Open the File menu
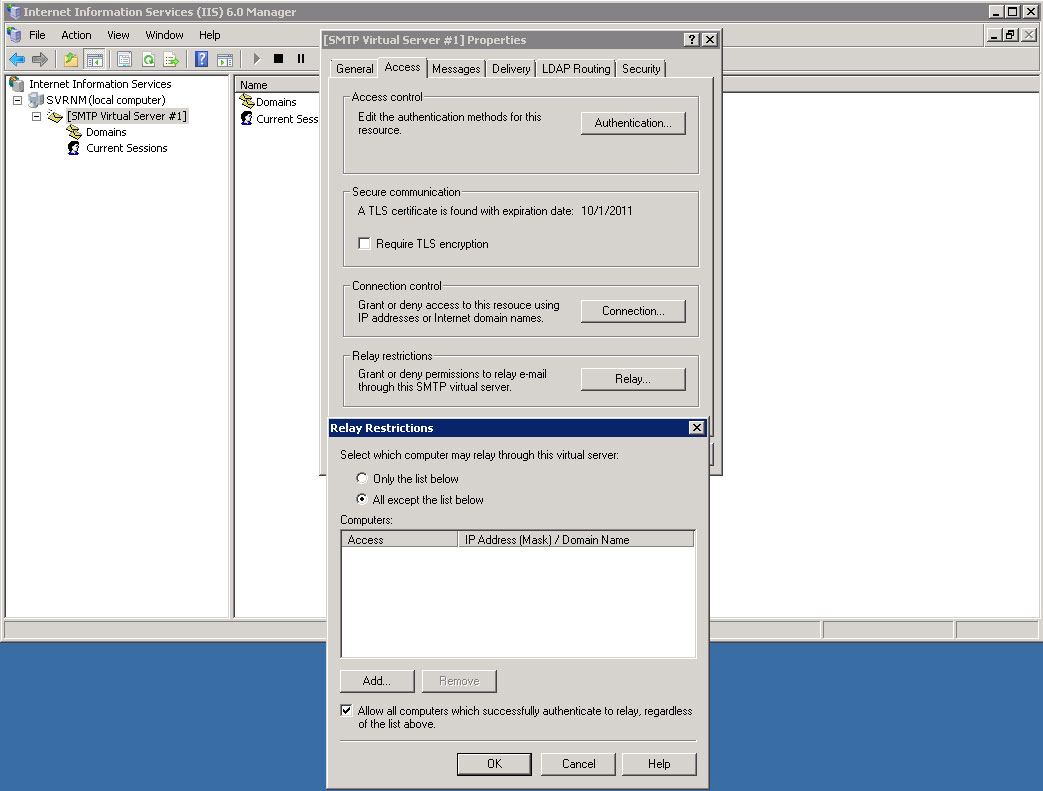The width and height of the screenshot is (1043, 791). tap(37, 35)
